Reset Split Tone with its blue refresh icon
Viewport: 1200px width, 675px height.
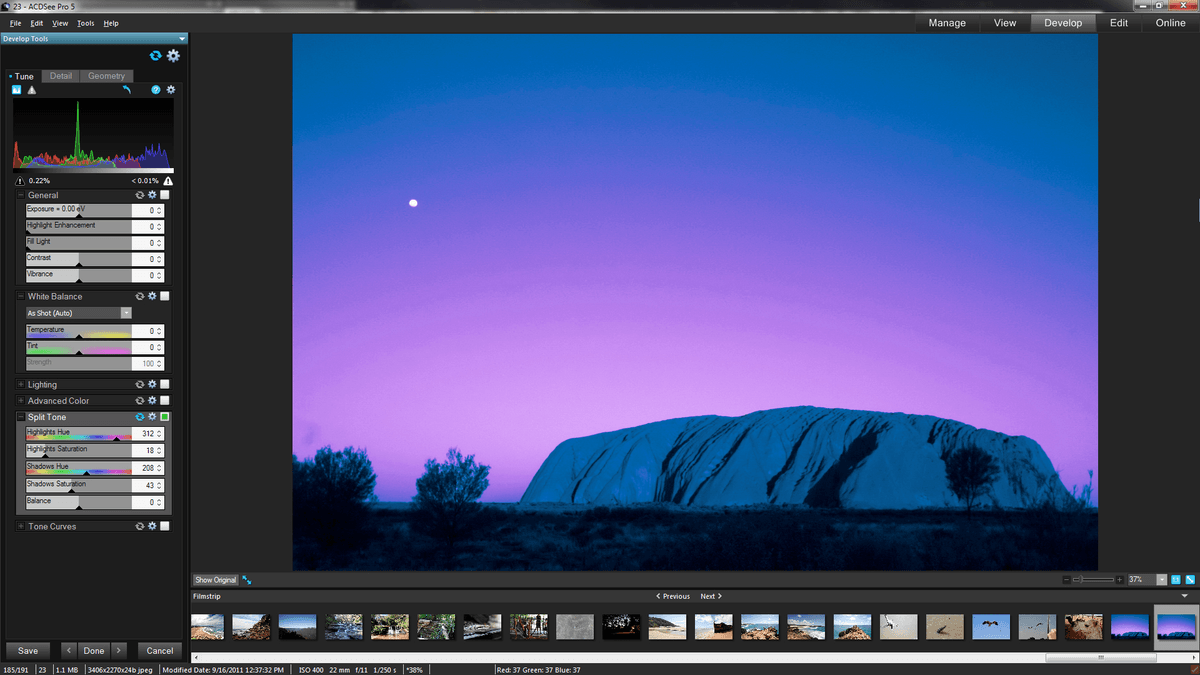coord(140,417)
